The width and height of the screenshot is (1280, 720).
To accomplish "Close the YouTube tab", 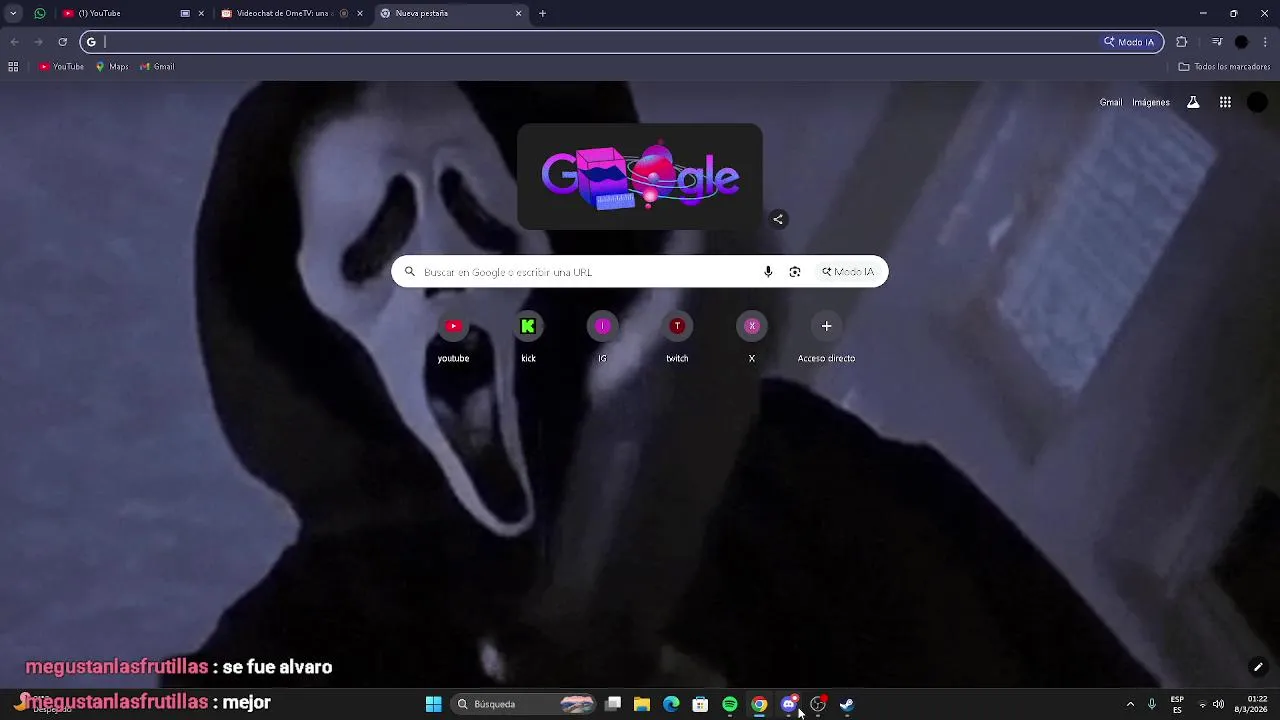I will 201,13.
